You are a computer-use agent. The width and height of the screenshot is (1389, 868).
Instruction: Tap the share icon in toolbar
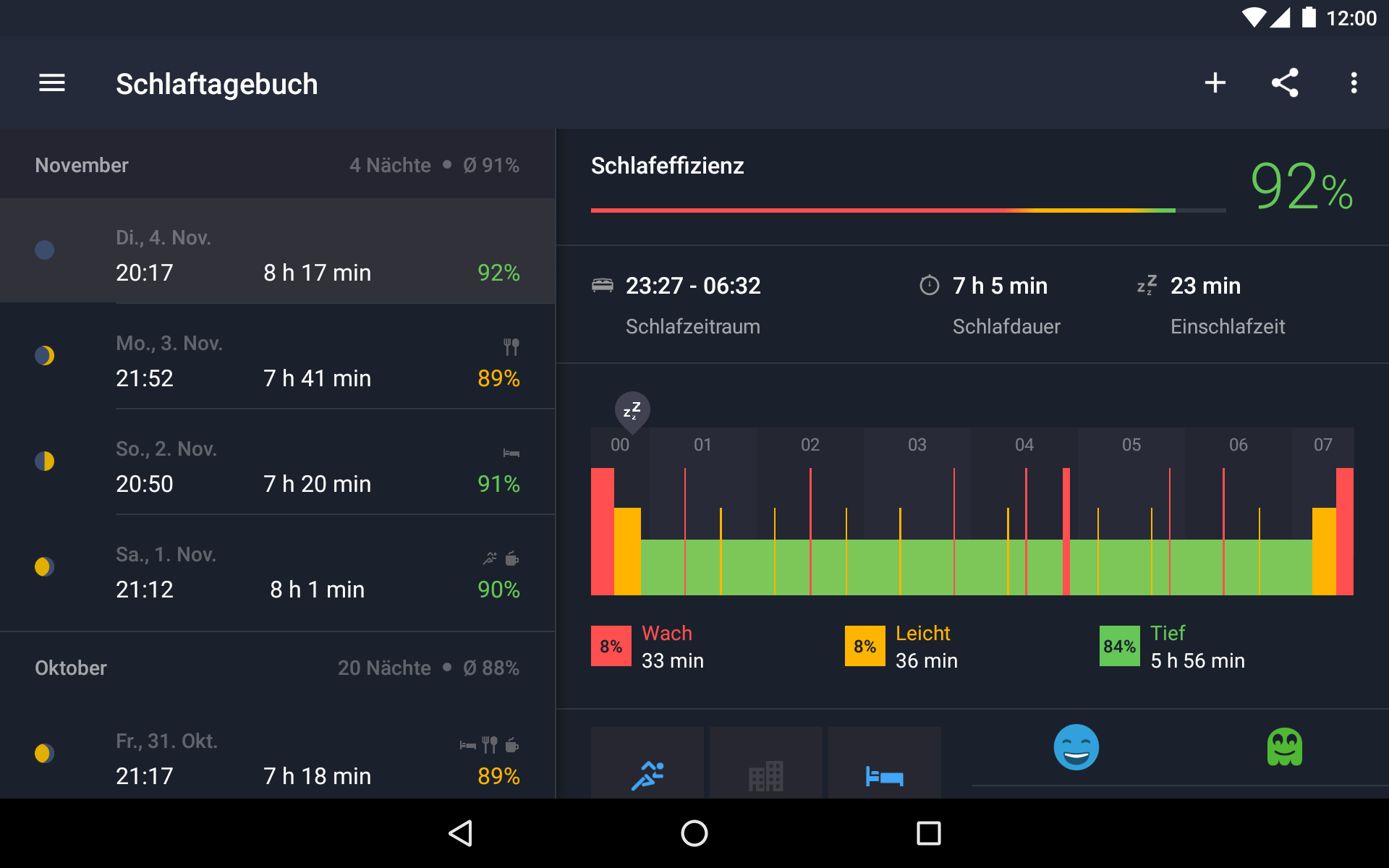click(x=1285, y=83)
